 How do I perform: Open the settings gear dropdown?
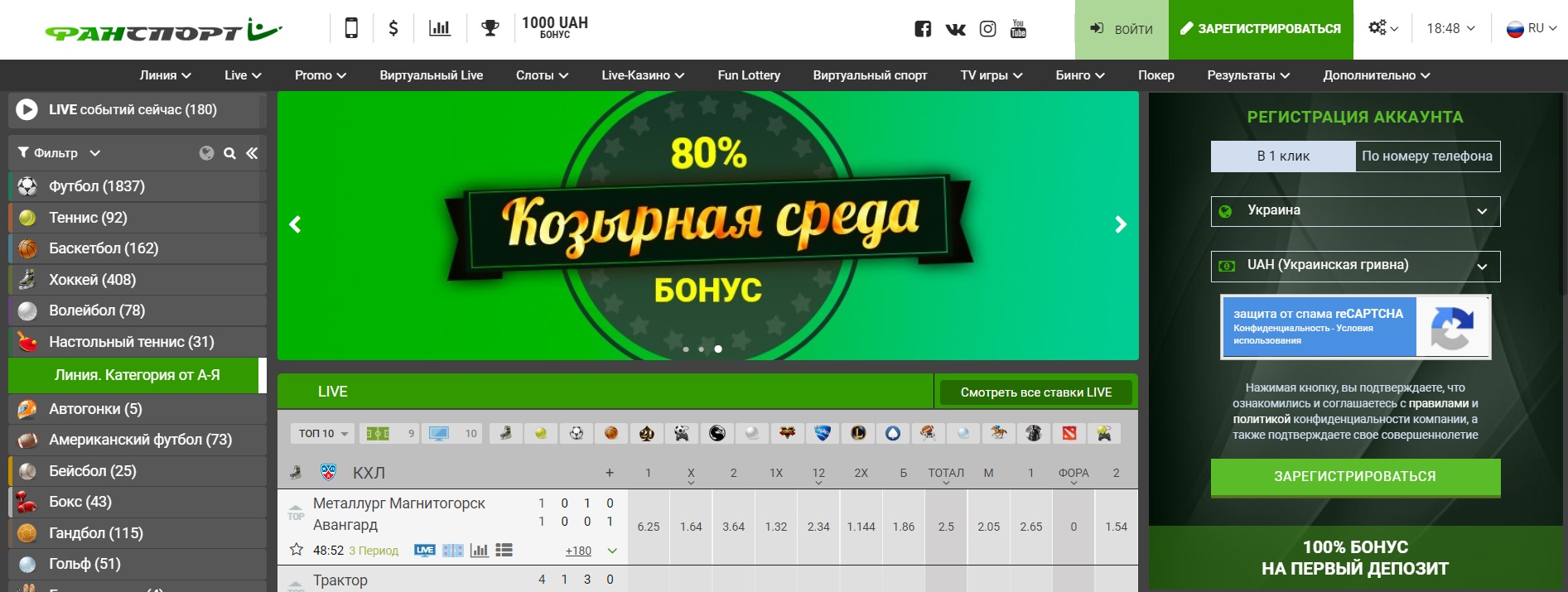(1382, 28)
